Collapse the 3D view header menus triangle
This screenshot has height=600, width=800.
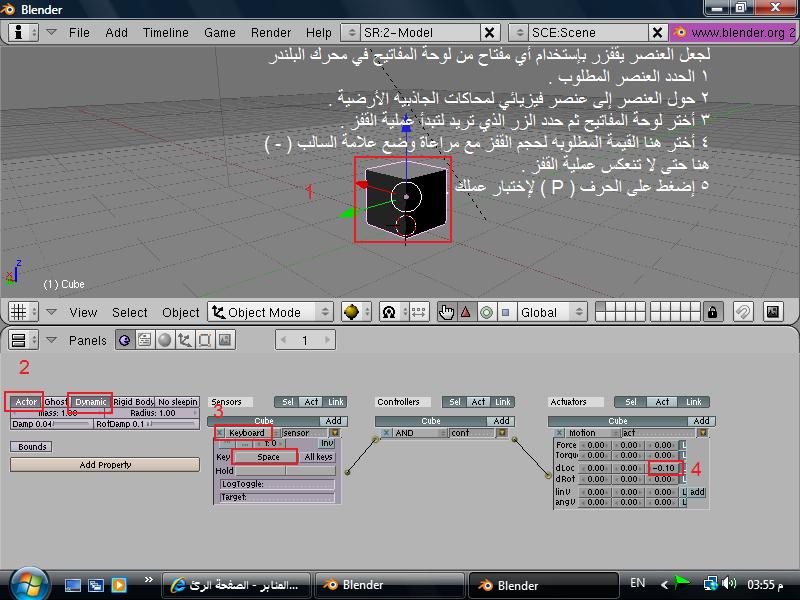coord(51,311)
